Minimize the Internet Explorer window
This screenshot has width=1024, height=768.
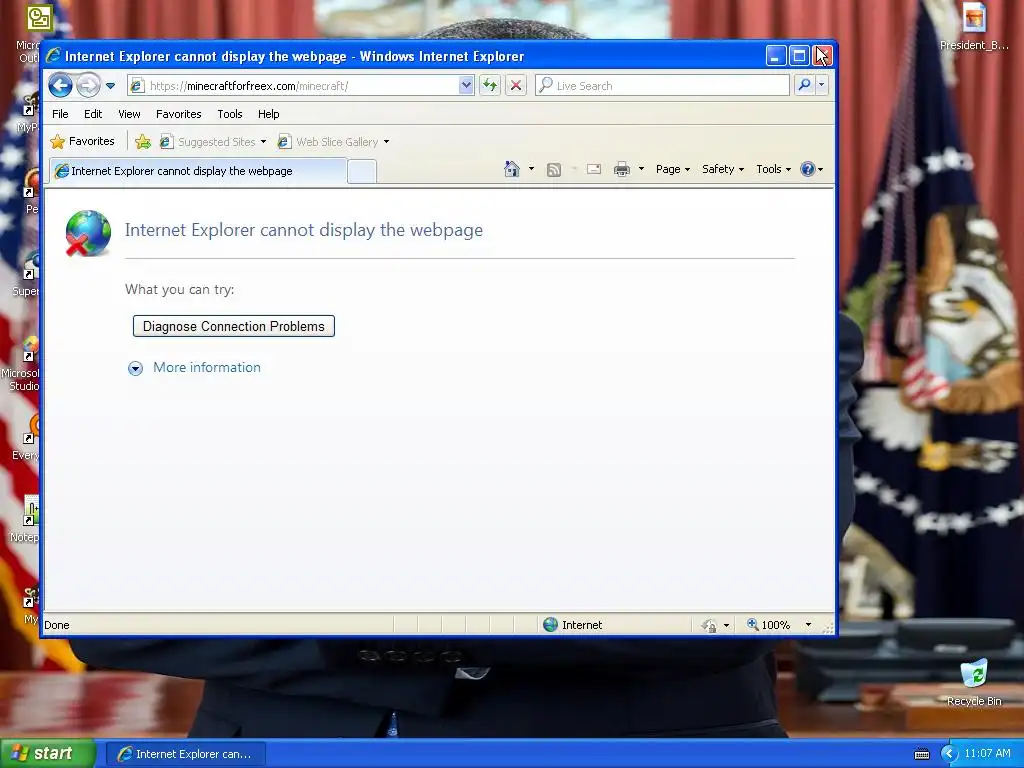click(776, 56)
